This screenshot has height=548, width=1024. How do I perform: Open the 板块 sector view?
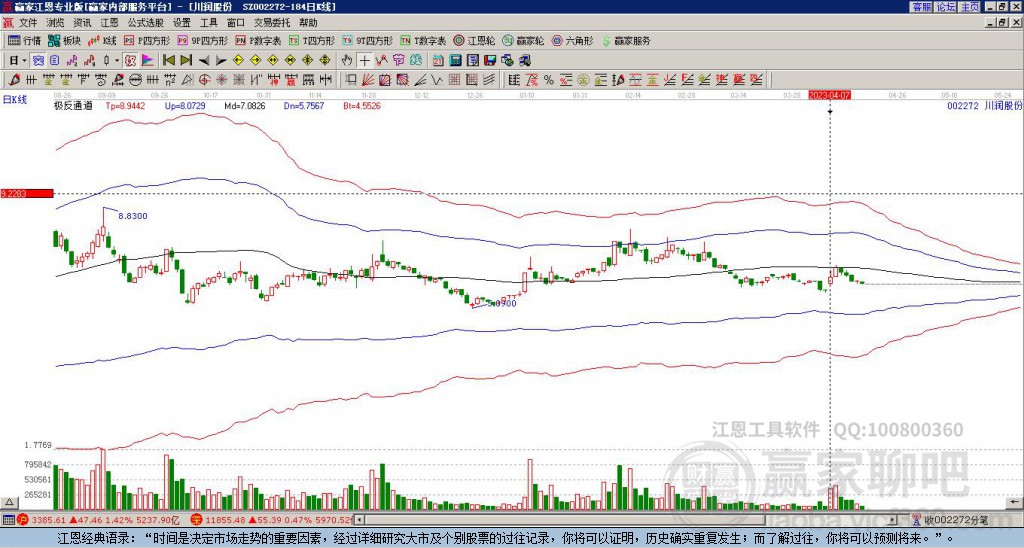pos(65,41)
